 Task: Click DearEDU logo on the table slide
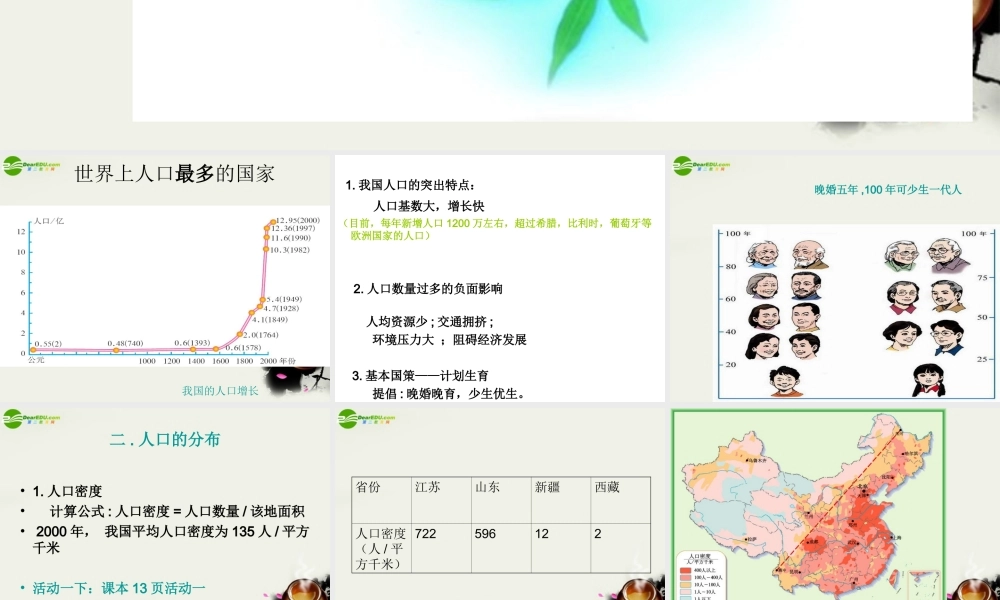(x=367, y=418)
